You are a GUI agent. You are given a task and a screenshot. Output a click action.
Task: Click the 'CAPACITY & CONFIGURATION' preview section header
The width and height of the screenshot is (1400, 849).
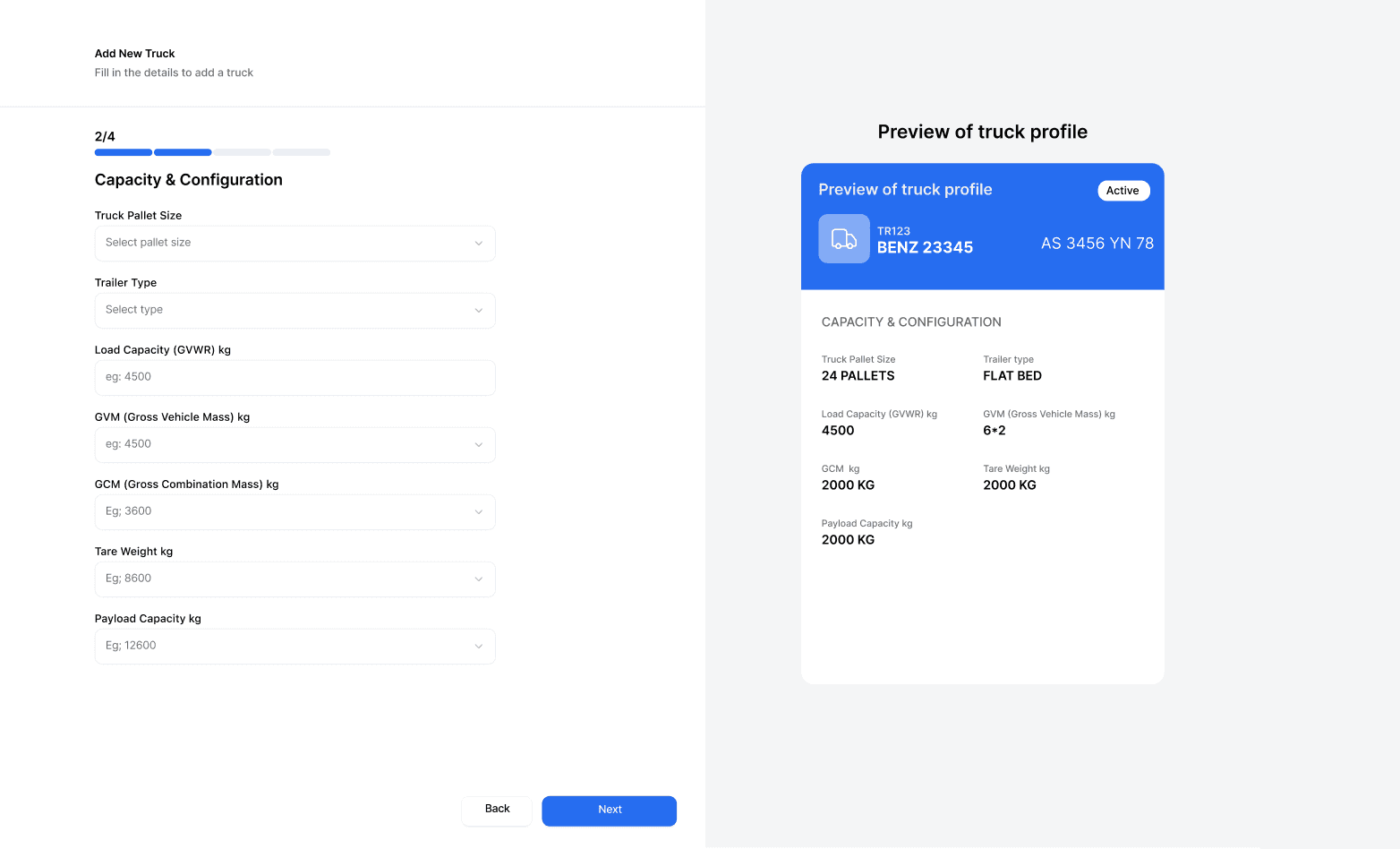(911, 322)
